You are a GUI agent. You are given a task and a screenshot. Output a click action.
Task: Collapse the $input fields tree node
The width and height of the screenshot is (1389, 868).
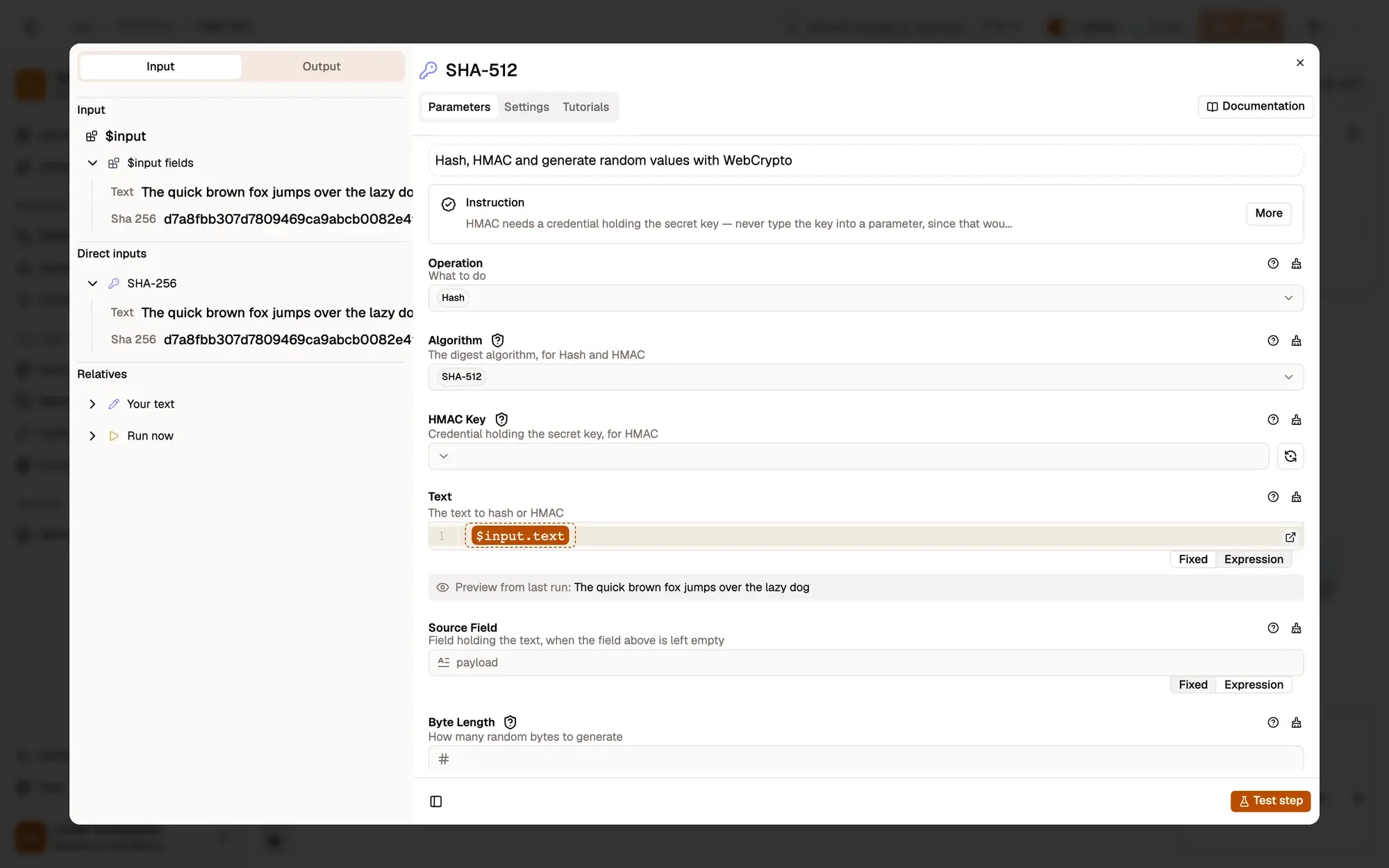point(92,163)
